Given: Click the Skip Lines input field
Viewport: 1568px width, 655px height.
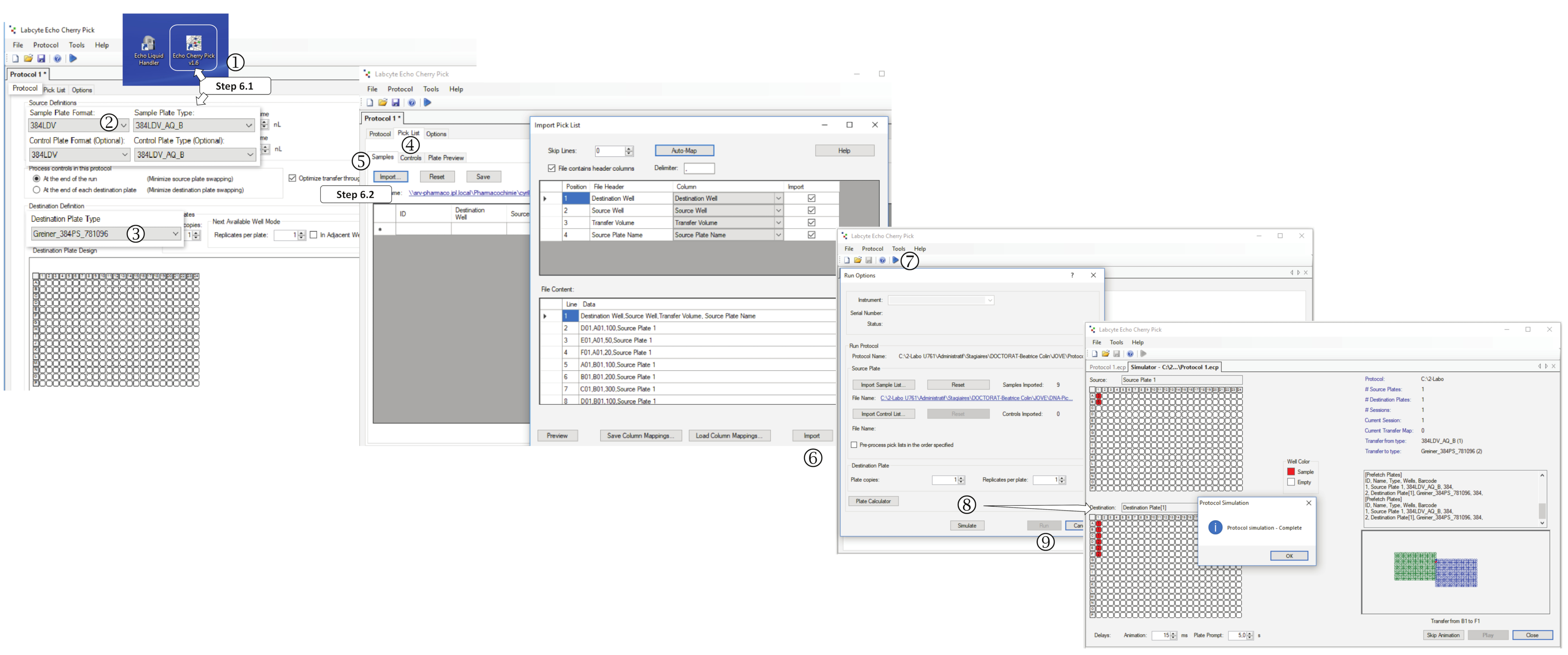Looking at the screenshot, I should (609, 151).
